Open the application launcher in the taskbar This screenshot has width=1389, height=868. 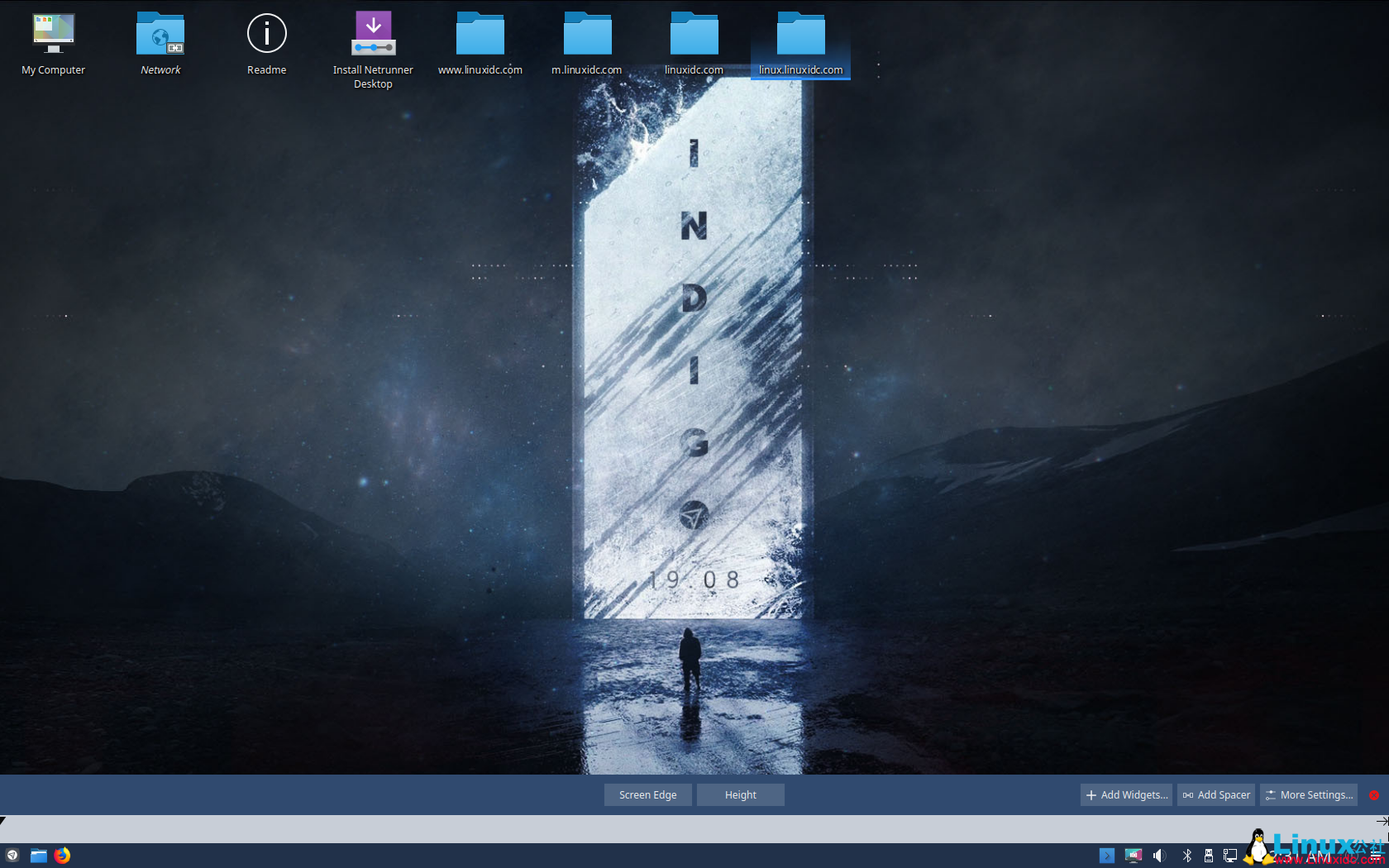(12, 856)
